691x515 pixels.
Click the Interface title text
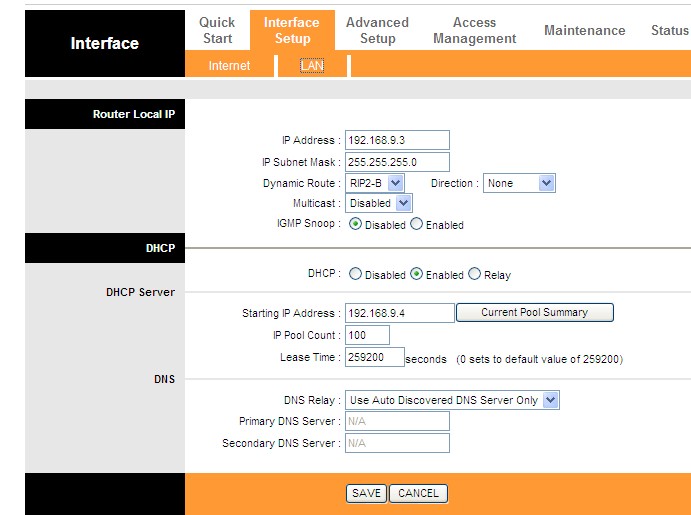click(x=105, y=43)
